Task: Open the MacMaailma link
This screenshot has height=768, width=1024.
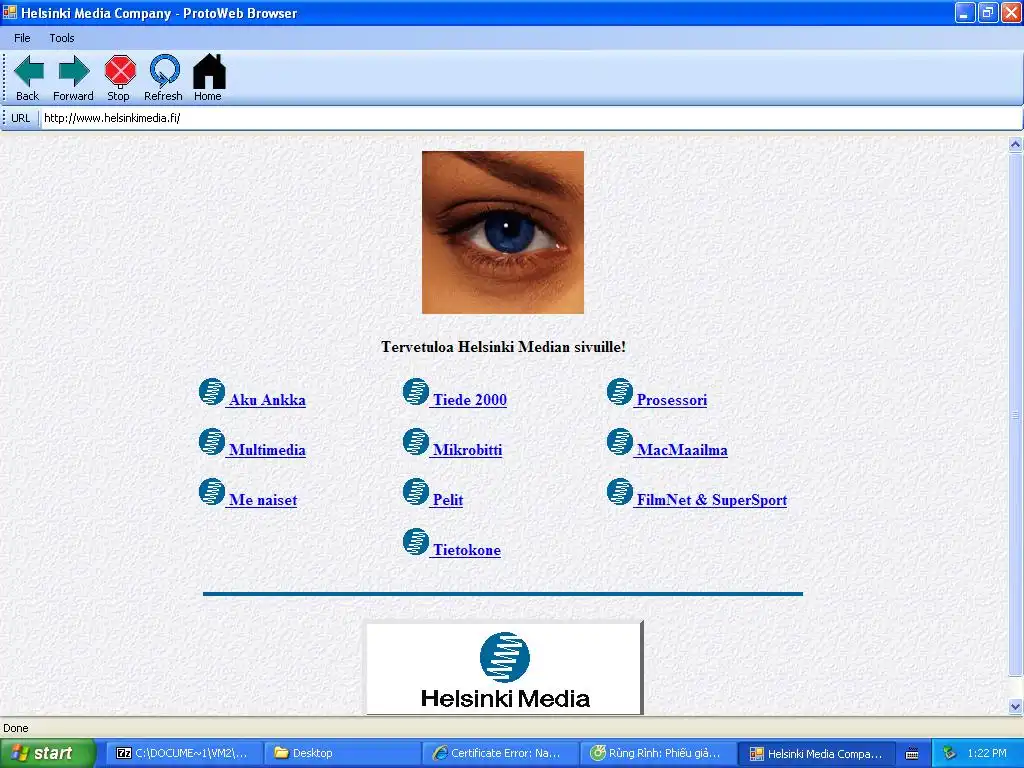Action: [682, 450]
